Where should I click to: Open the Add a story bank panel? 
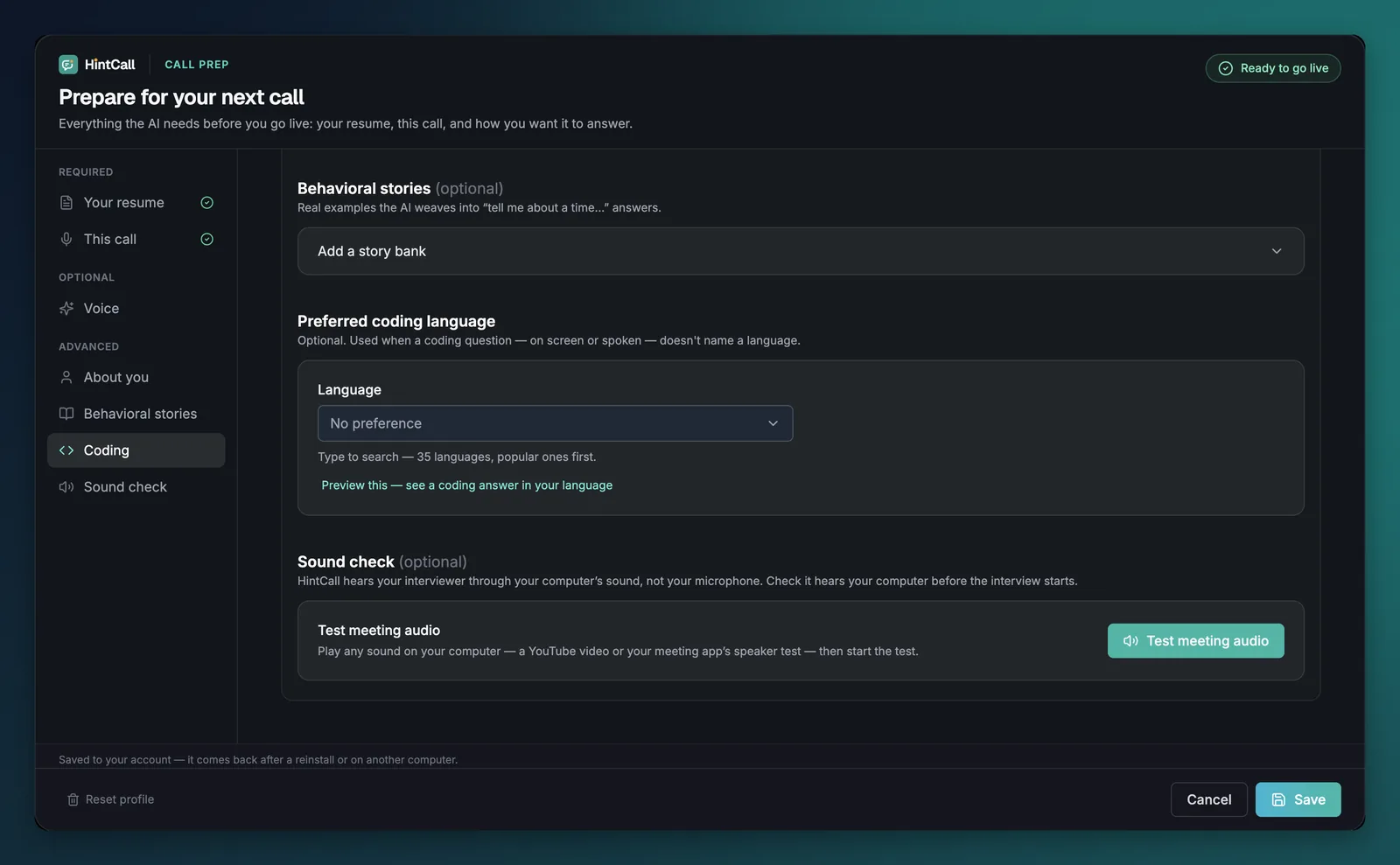(801, 252)
